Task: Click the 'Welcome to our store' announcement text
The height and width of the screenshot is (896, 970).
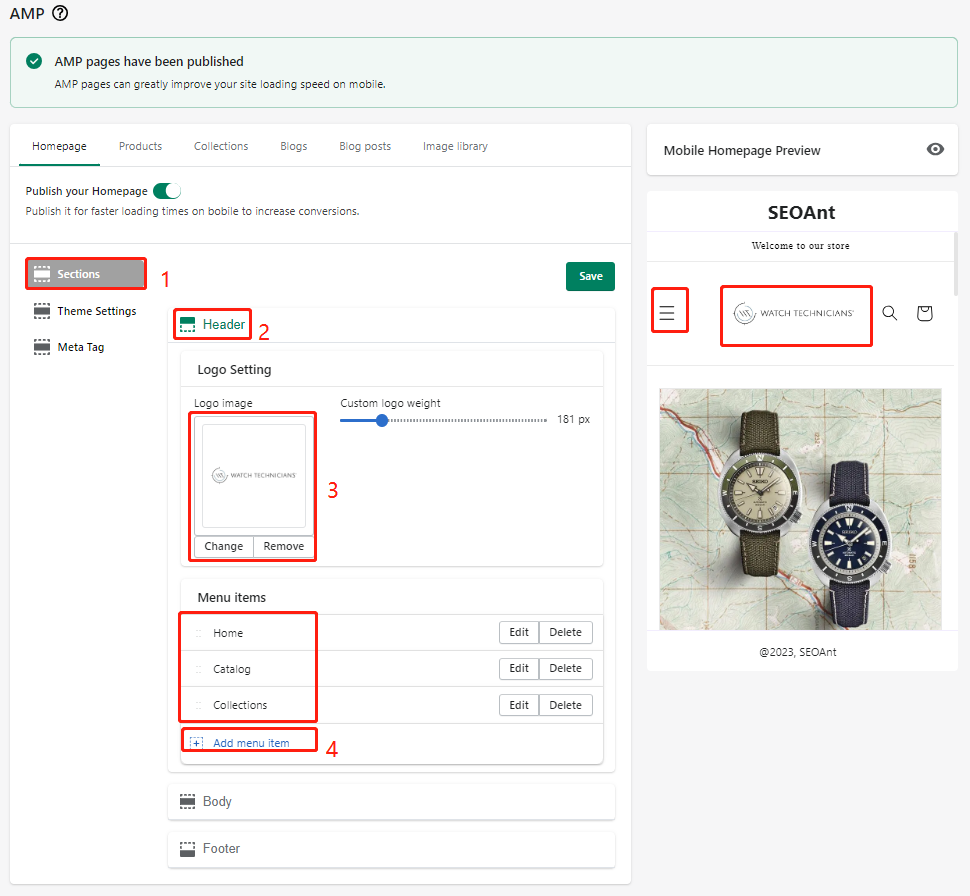Action: (800, 246)
